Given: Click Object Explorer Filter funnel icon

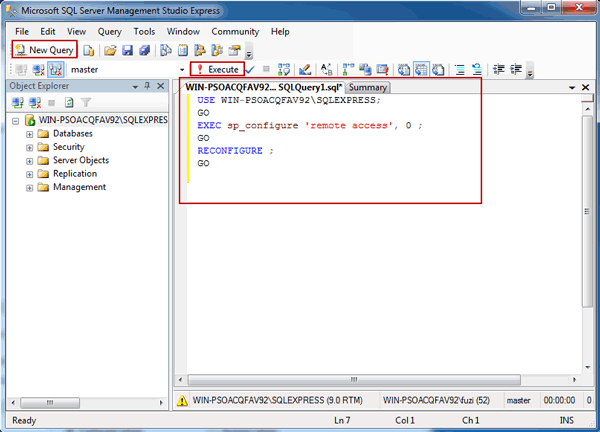Looking at the screenshot, I should point(86,103).
